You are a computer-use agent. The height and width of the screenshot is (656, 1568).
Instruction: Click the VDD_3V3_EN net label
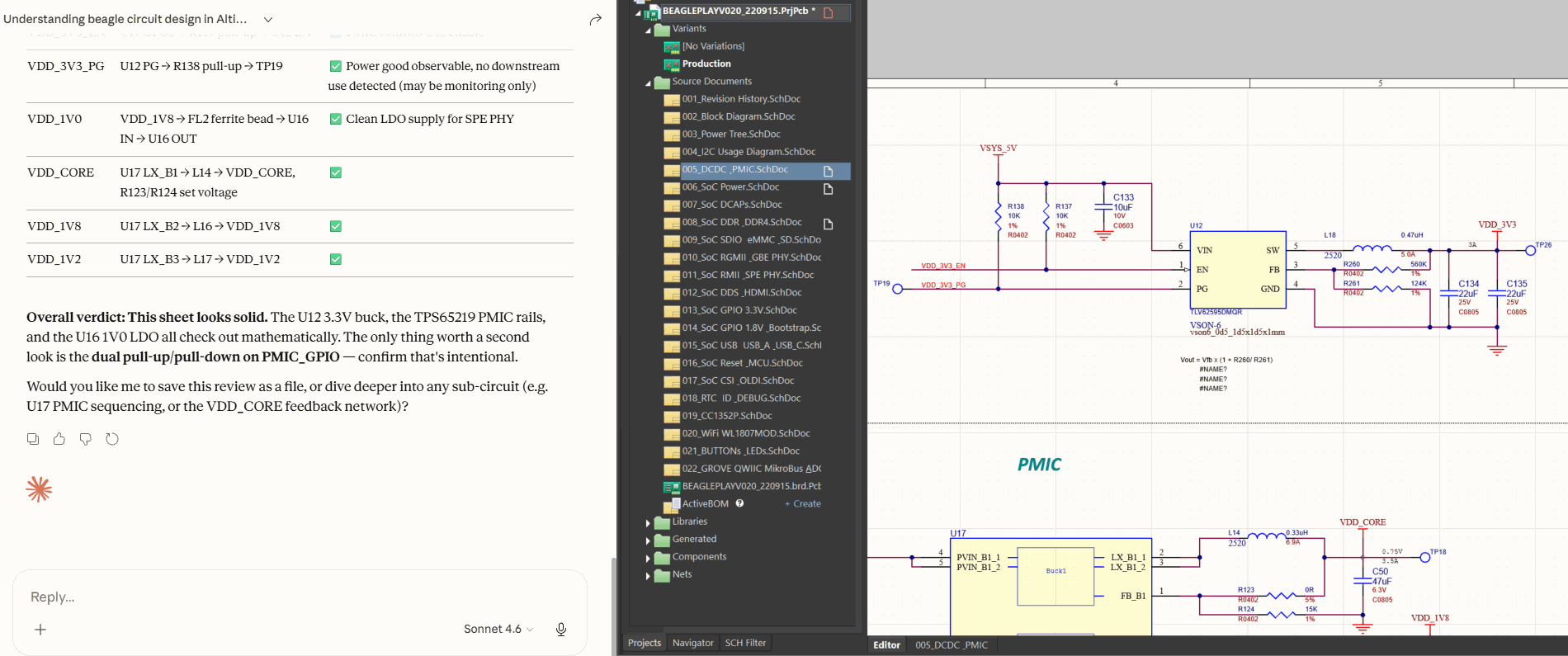point(943,266)
